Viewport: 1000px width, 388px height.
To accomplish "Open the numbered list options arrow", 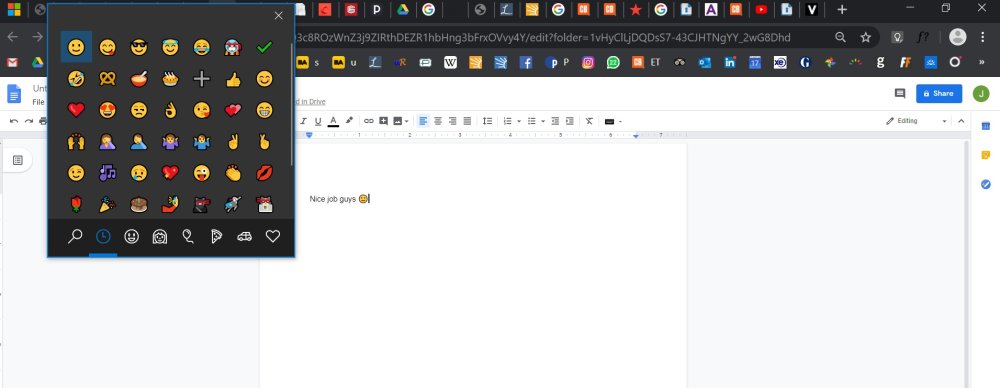I will pos(519,121).
